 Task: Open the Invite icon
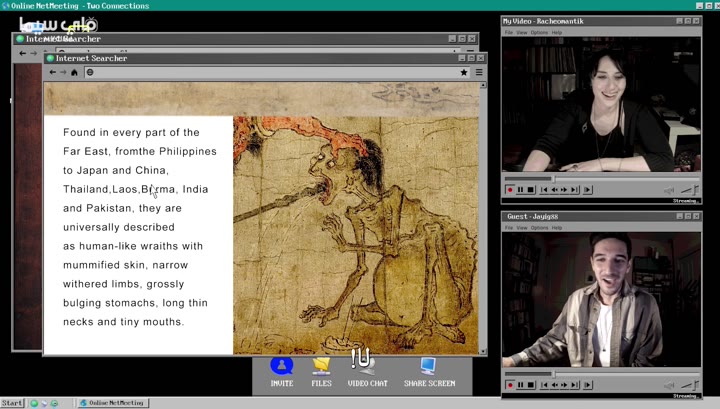click(281, 366)
